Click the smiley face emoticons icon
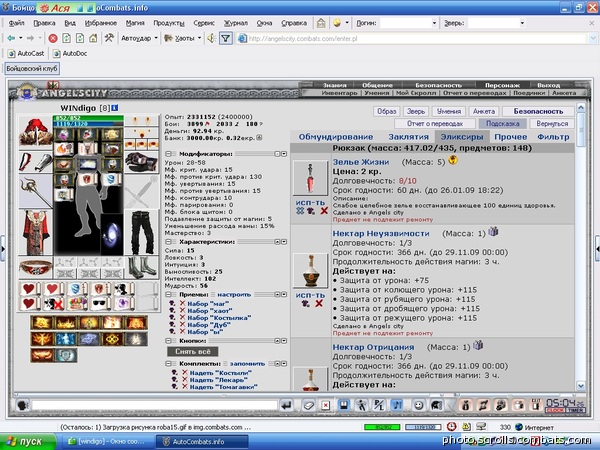 pyautogui.click(x=419, y=405)
